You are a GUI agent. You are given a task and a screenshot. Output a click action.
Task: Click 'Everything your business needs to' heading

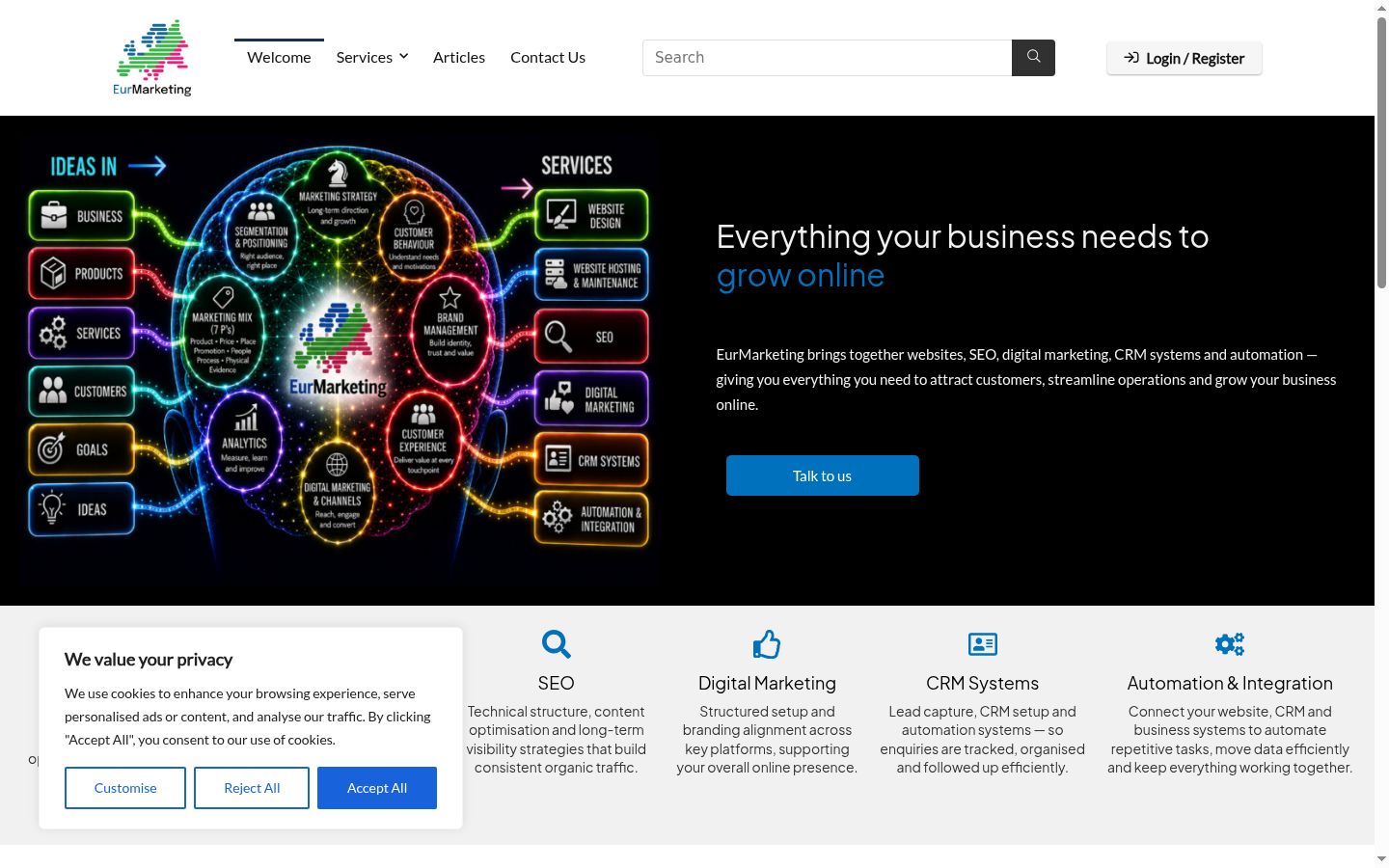963,236
